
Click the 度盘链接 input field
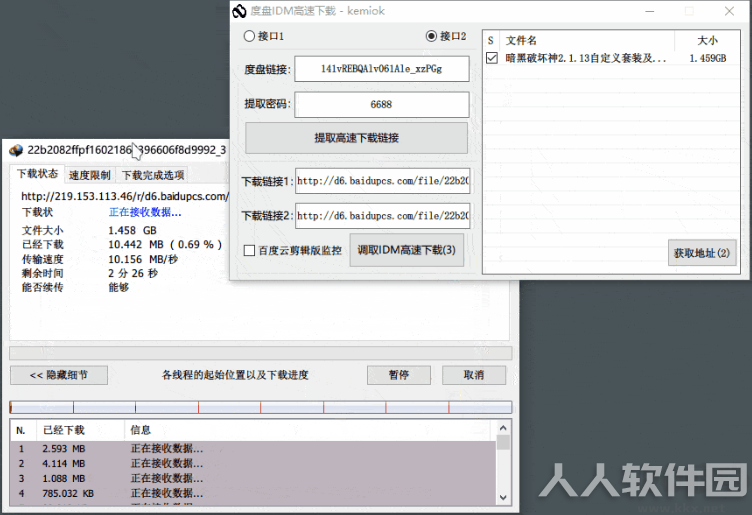point(382,69)
